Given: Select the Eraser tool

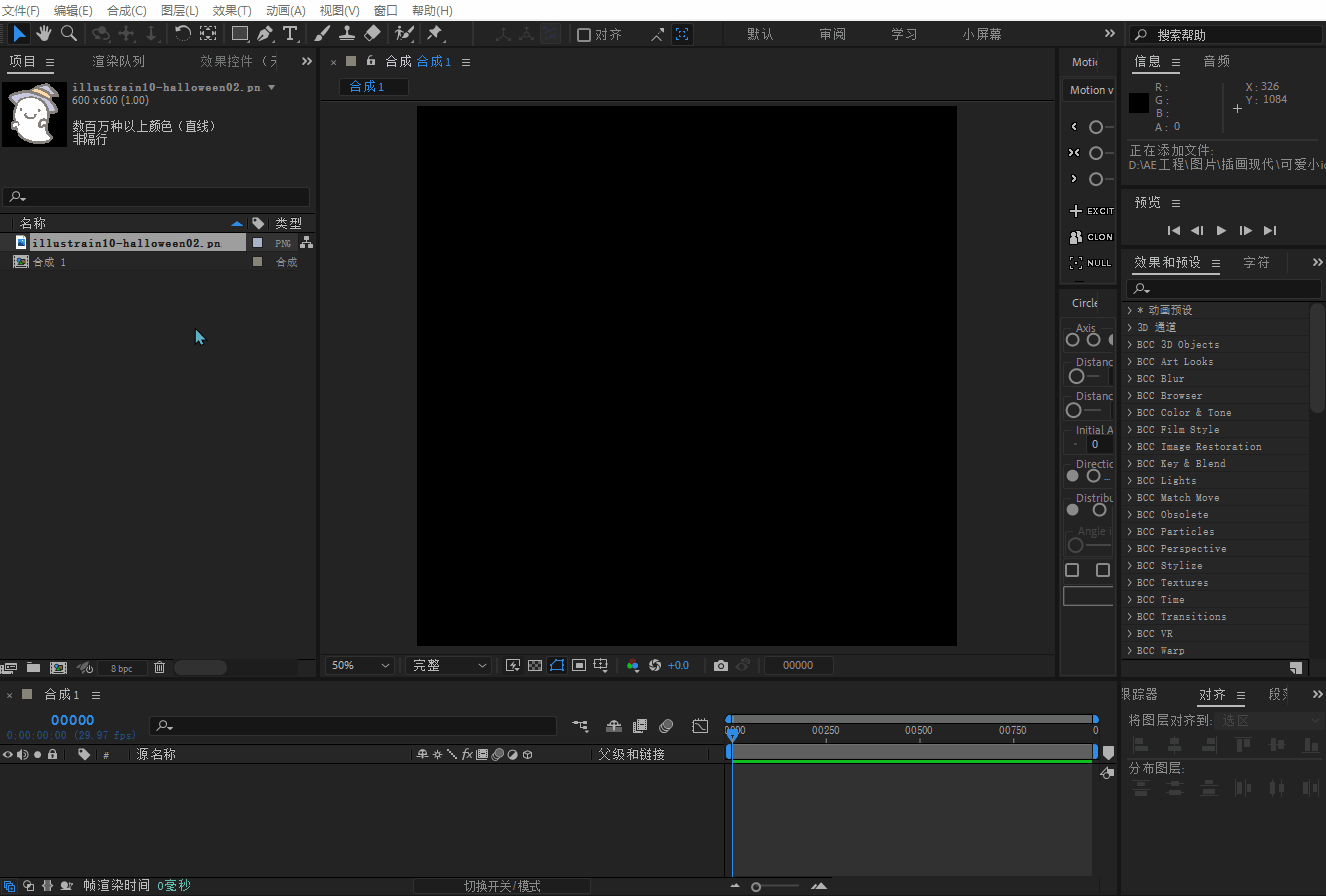Looking at the screenshot, I should (x=372, y=34).
